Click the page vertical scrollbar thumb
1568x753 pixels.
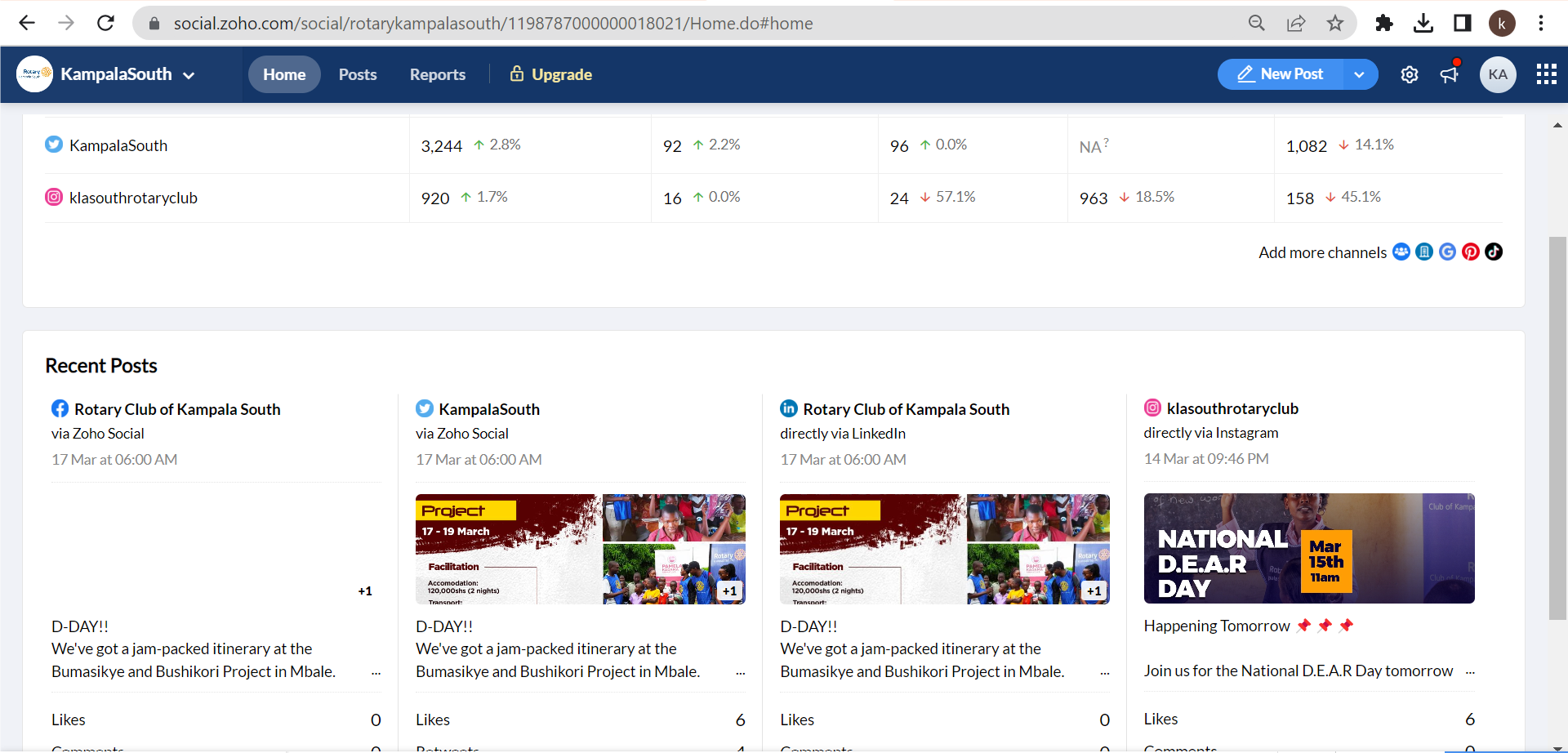[1557, 429]
